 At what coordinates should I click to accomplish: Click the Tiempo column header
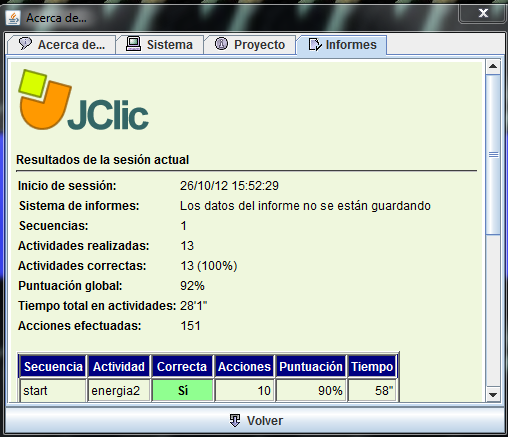(x=372, y=367)
